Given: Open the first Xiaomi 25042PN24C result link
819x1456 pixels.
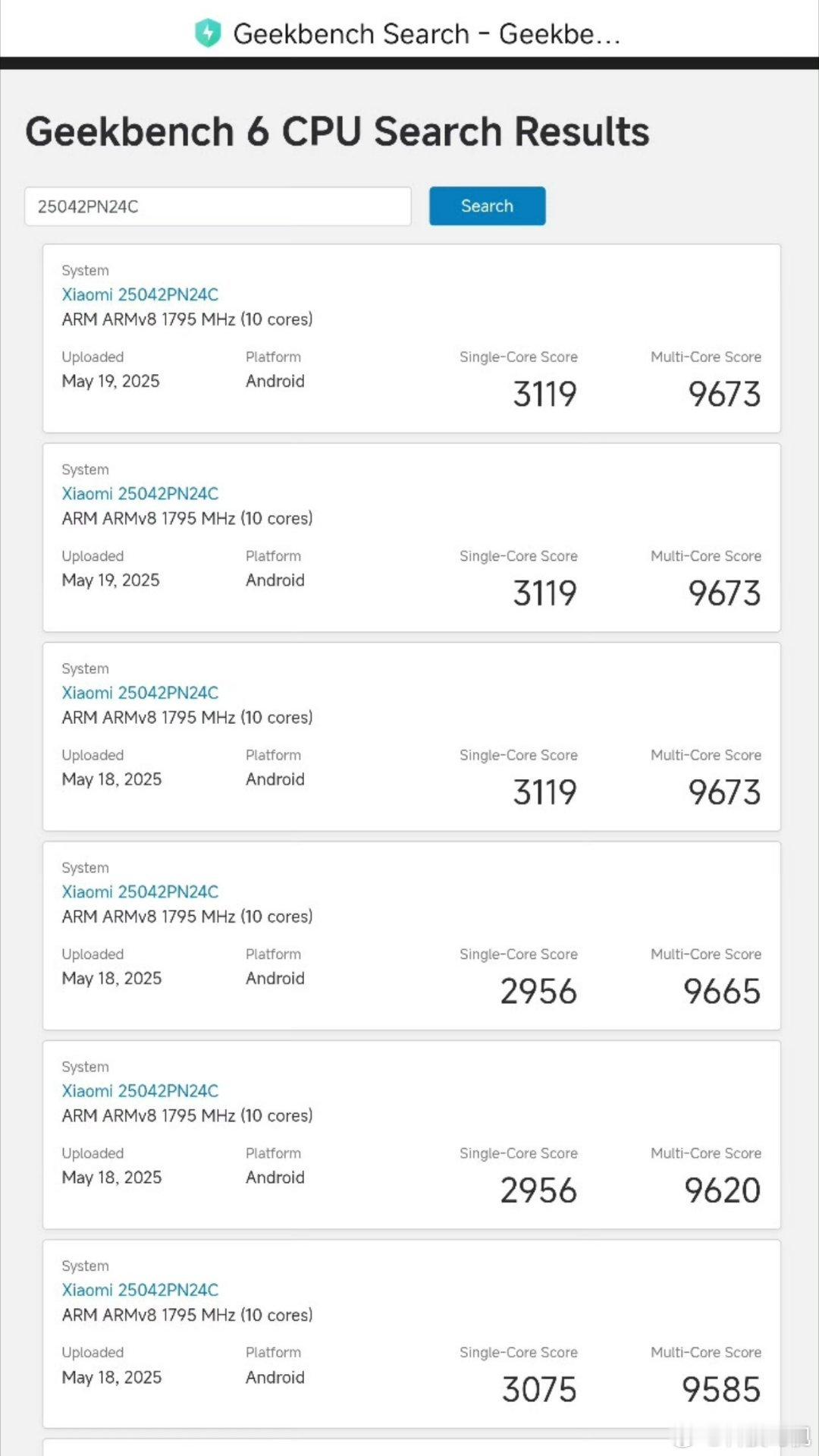Looking at the screenshot, I should click(140, 294).
